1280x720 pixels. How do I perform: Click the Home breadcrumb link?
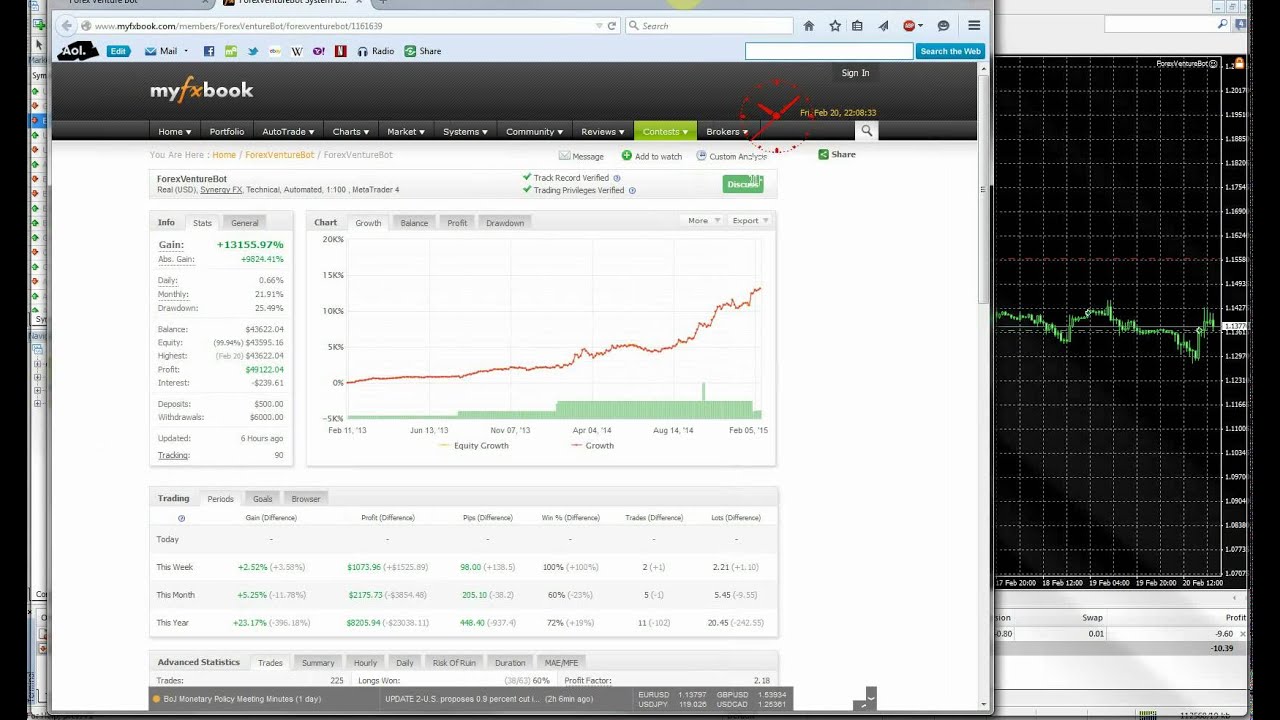point(224,155)
